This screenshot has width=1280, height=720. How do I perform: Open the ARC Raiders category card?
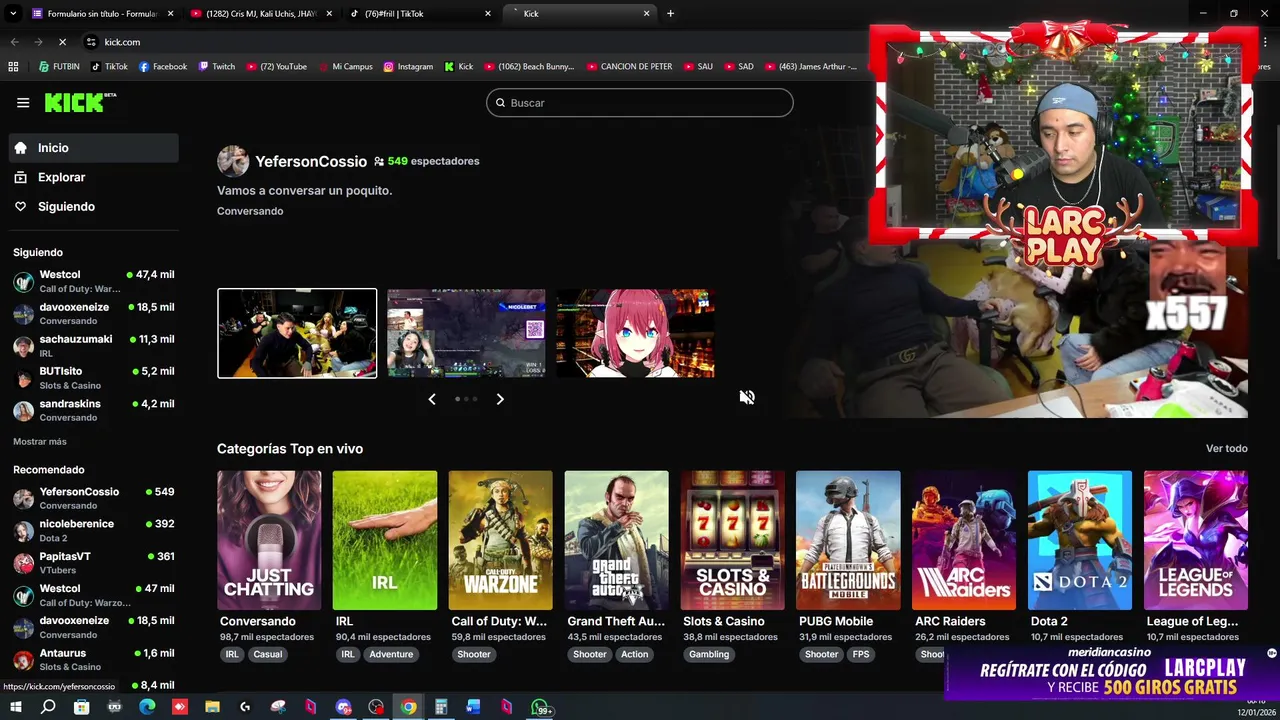point(964,540)
